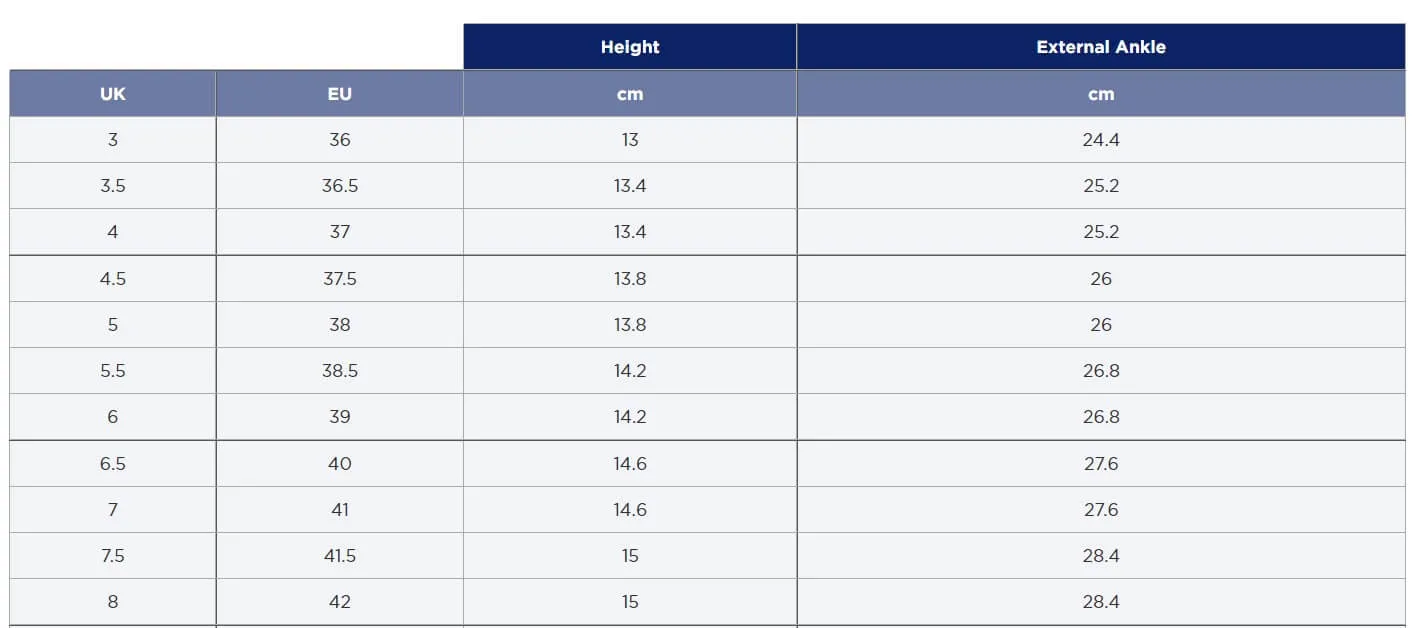Click the cm subheader under External Ankle
This screenshot has height=628, width=1412.
[x=1101, y=94]
